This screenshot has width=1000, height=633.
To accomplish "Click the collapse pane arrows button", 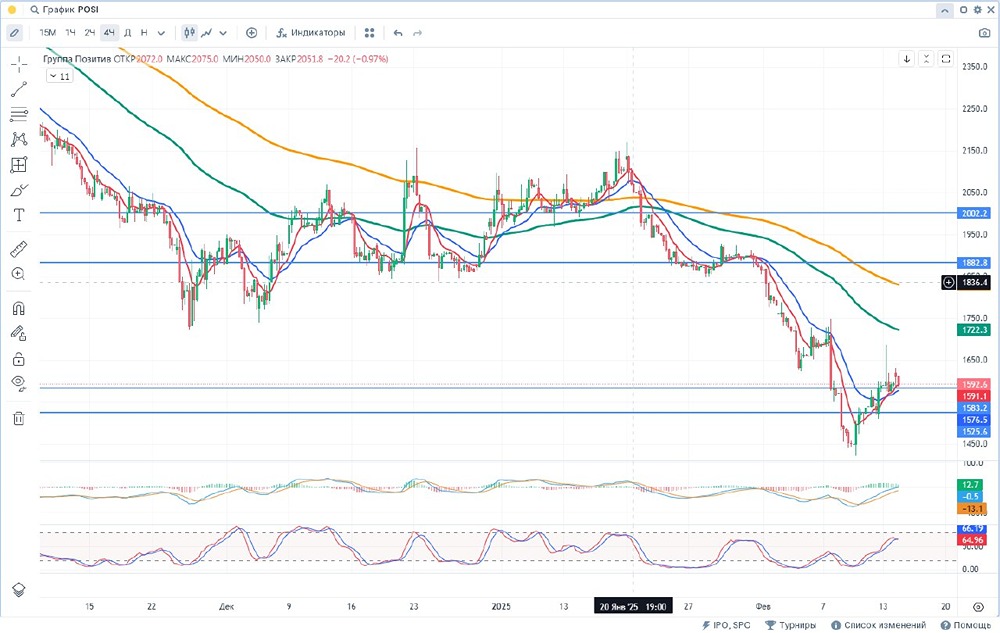I will (x=926, y=59).
